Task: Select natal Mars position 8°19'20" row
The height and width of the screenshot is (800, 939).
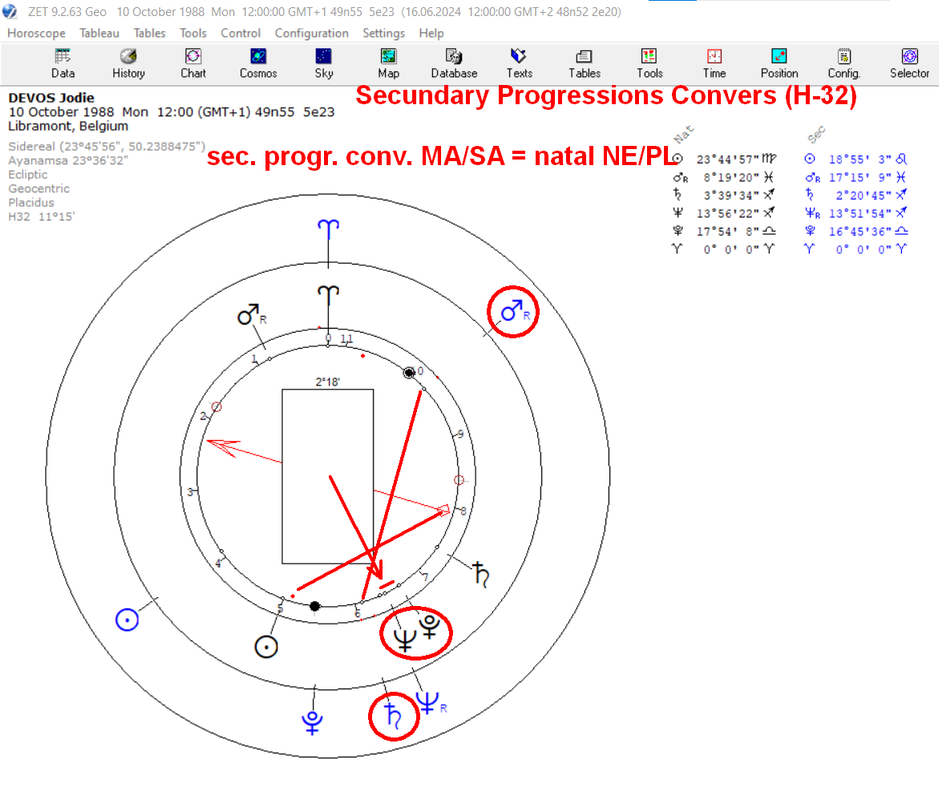Action: point(725,177)
